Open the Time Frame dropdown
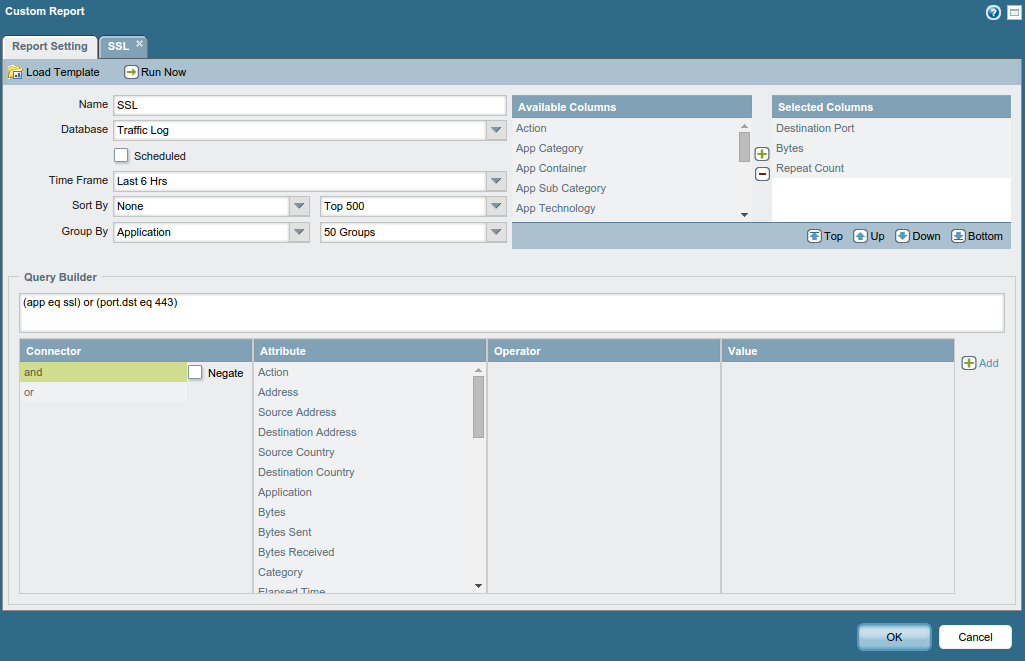 coord(496,181)
